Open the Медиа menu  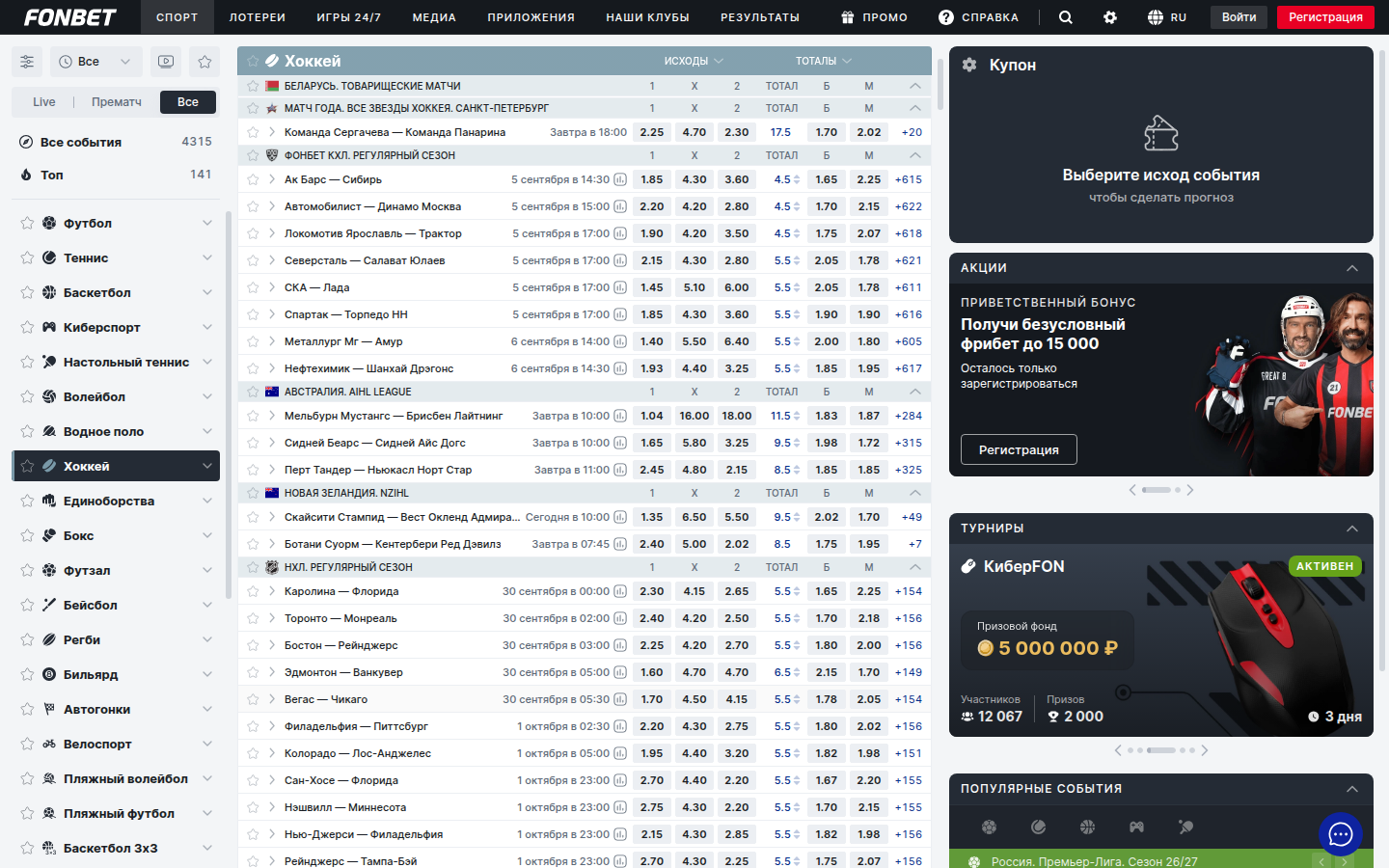434,17
